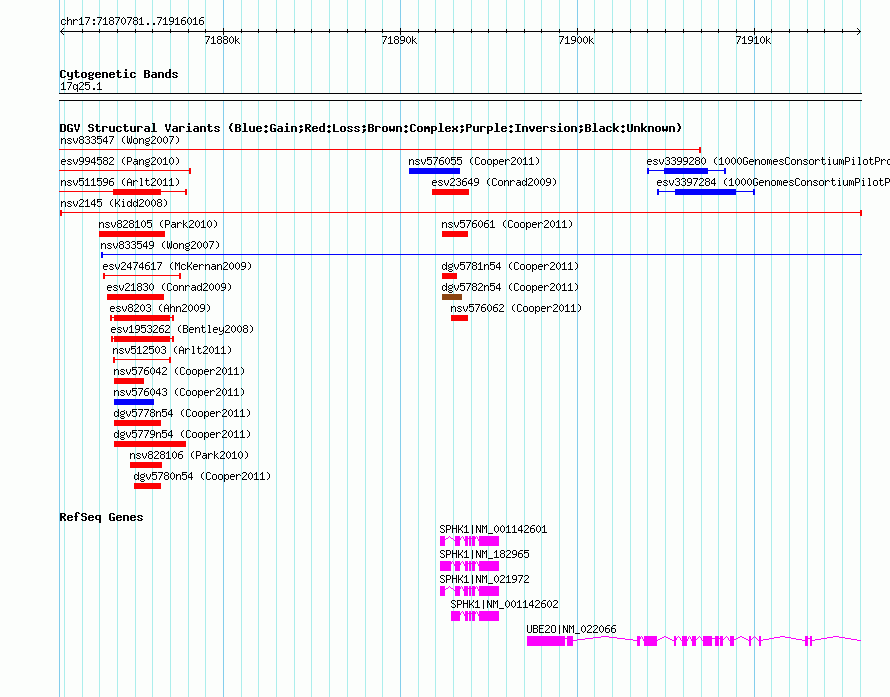Click the esv8203 (Ahn2009) variant label

[160, 308]
